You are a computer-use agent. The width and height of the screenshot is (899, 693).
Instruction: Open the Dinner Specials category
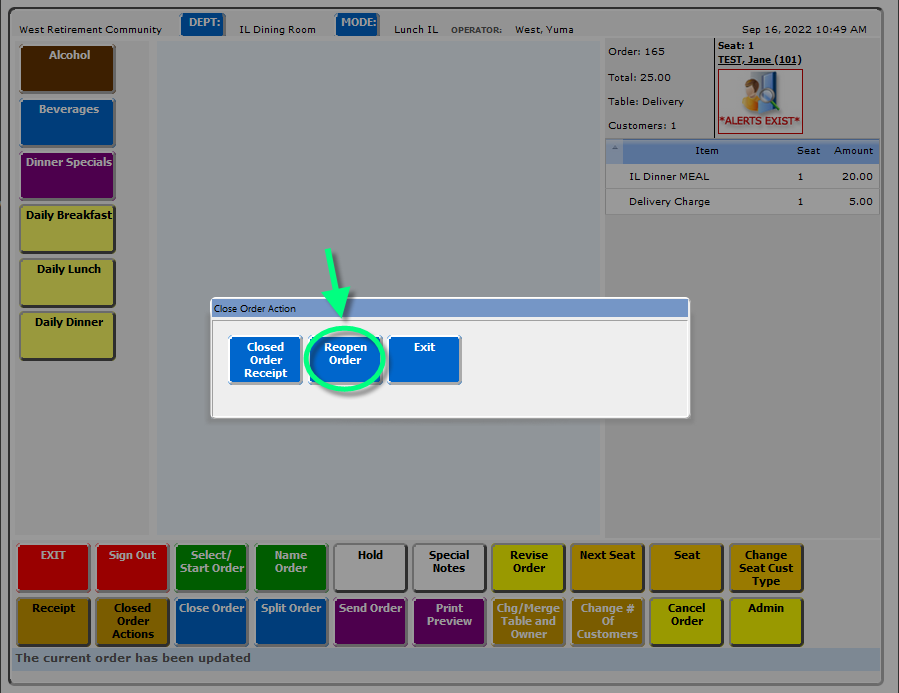pyautogui.click(x=68, y=175)
